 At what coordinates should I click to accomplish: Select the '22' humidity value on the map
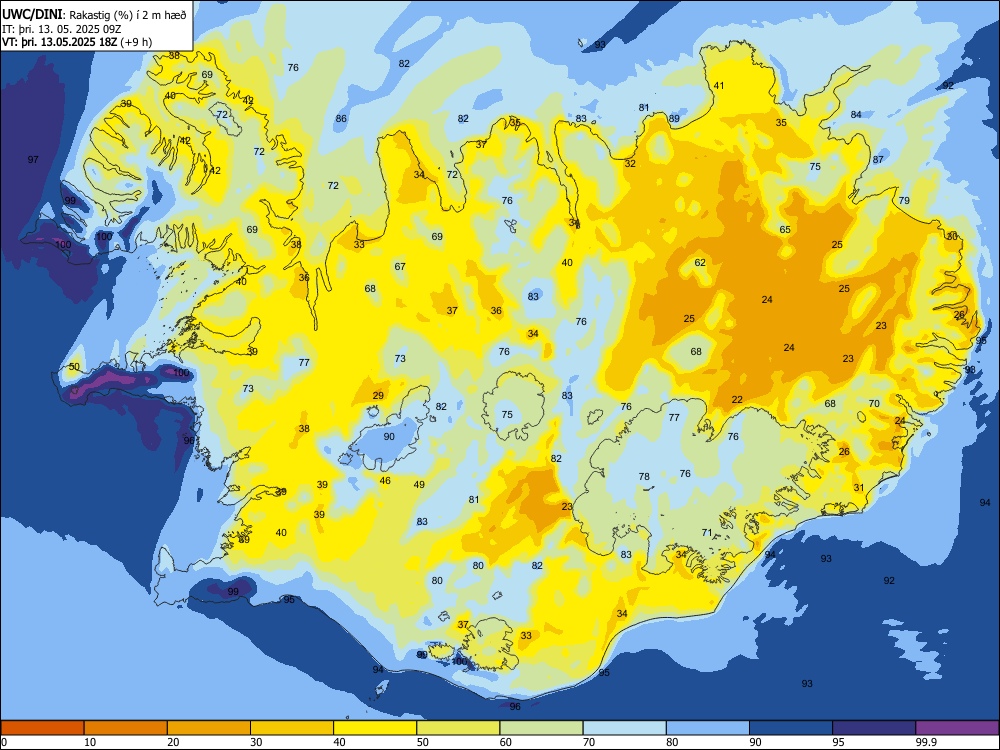coord(737,399)
